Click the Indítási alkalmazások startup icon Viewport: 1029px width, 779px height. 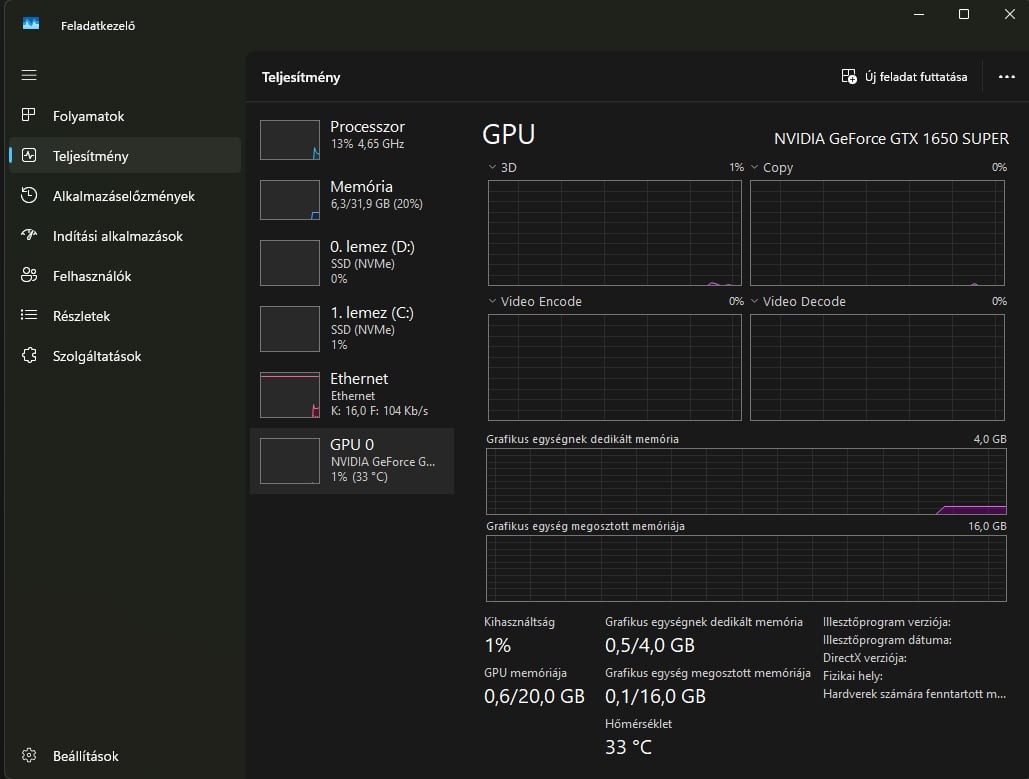tap(29, 236)
